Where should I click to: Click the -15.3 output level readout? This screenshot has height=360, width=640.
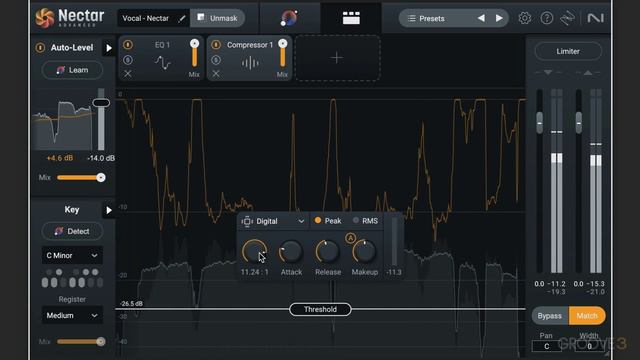[x=596, y=284]
